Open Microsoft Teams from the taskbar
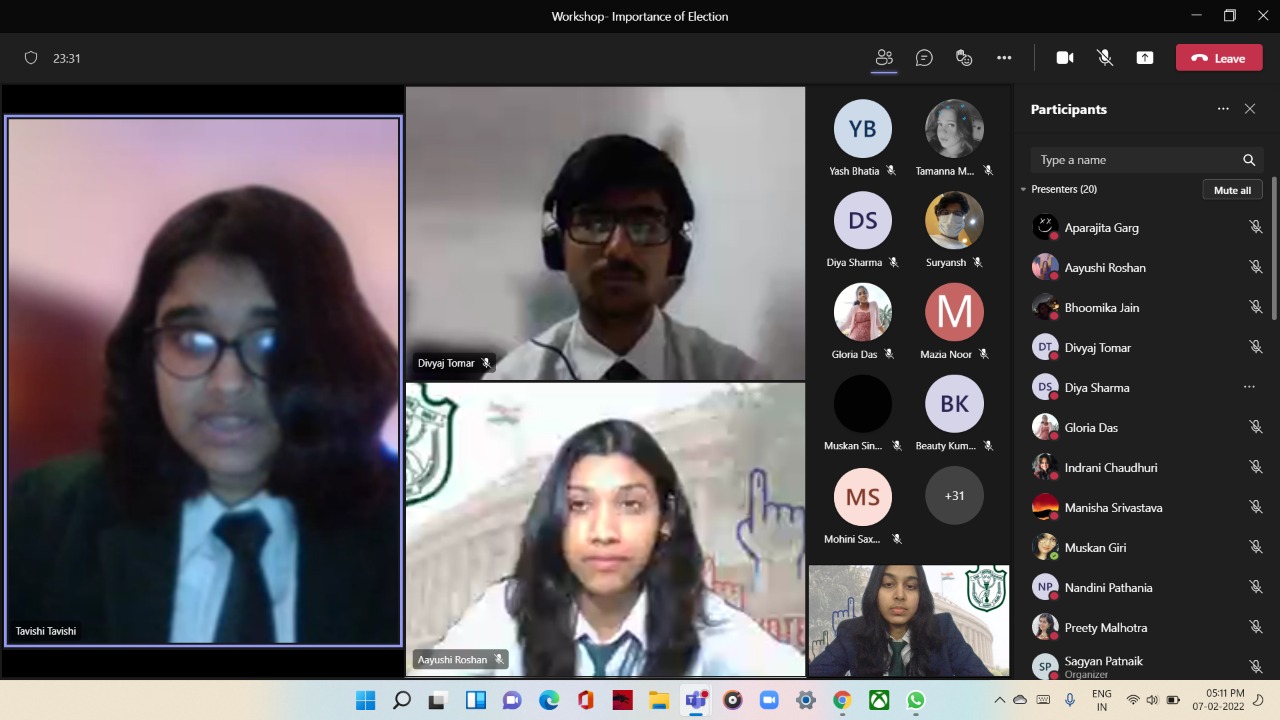Image resolution: width=1280 pixels, height=720 pixels. tap(695, 700)
